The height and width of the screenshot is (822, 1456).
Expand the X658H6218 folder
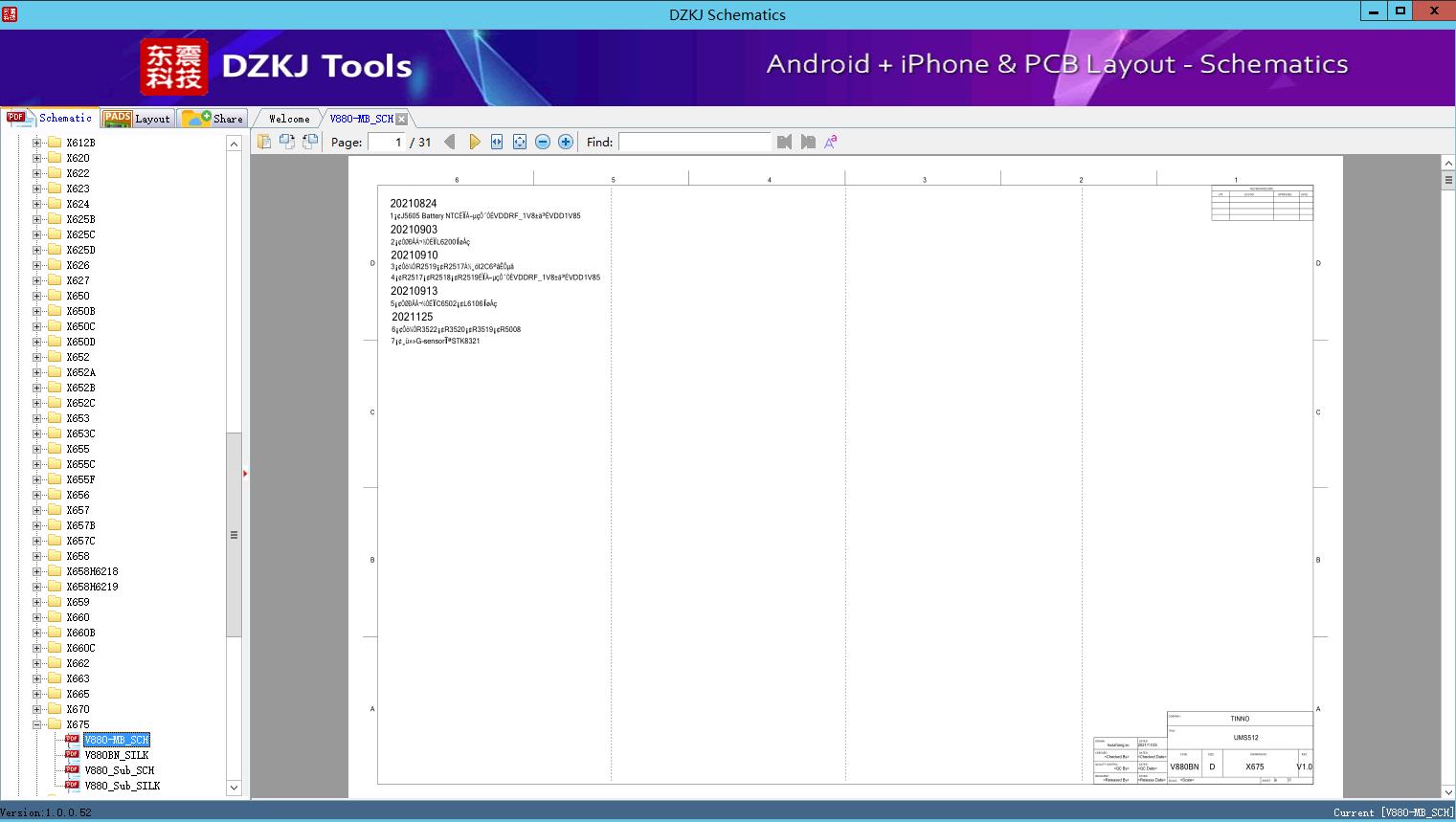37,571
